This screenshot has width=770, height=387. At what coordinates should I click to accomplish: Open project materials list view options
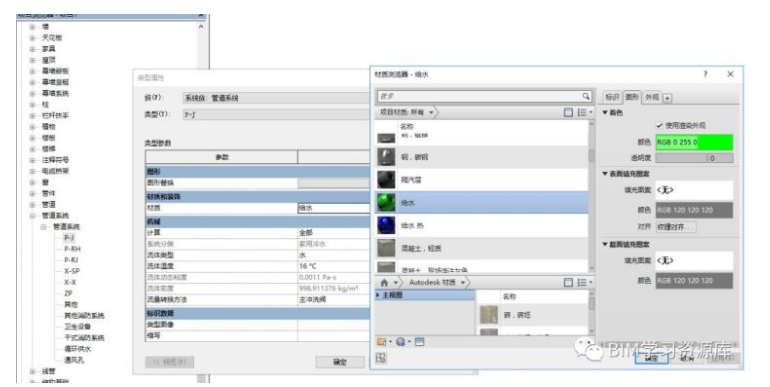point(584,112)
